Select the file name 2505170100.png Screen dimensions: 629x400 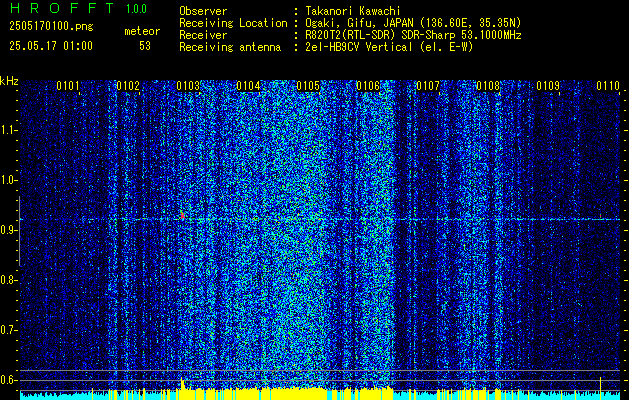[x=51, y=27]
